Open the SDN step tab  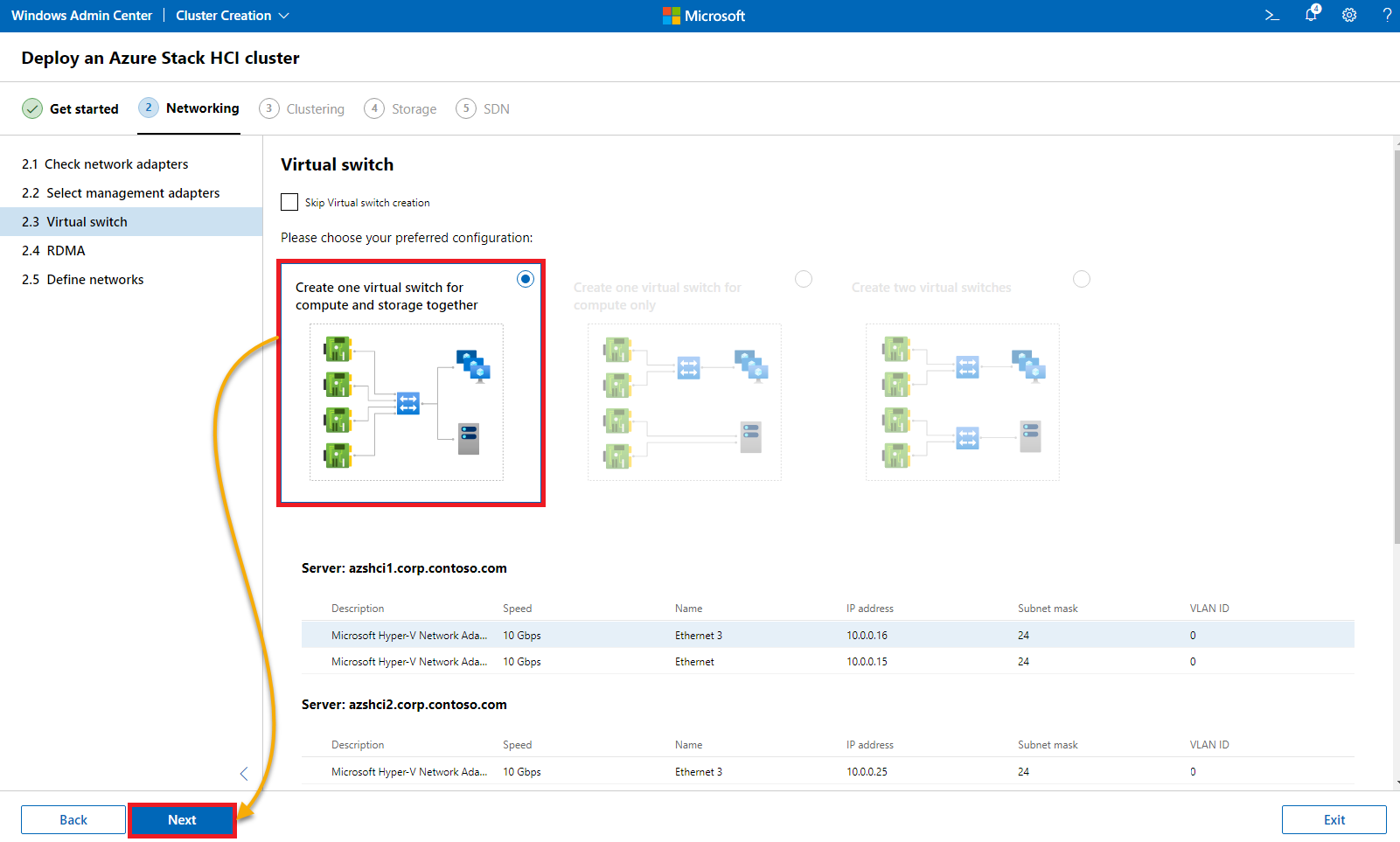point(483,108)
